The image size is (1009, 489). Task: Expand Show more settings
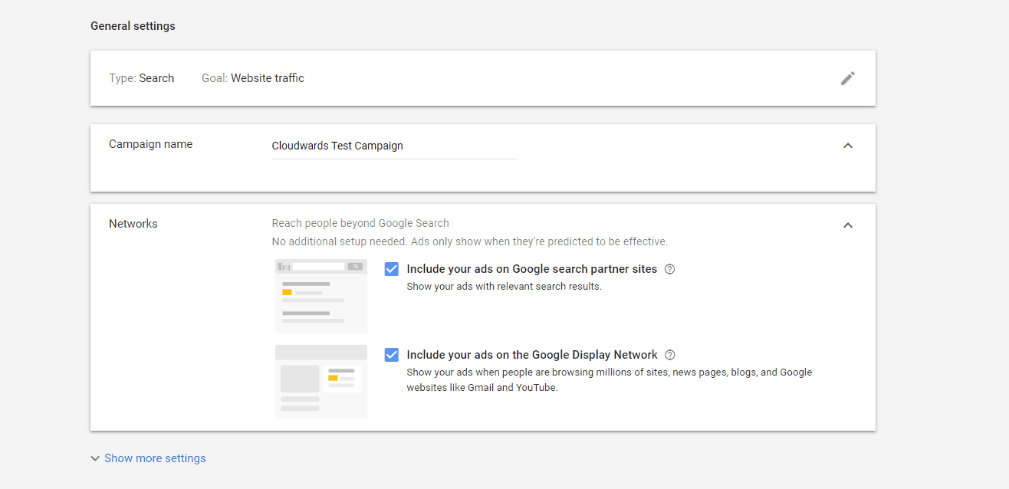click(155, 459)
